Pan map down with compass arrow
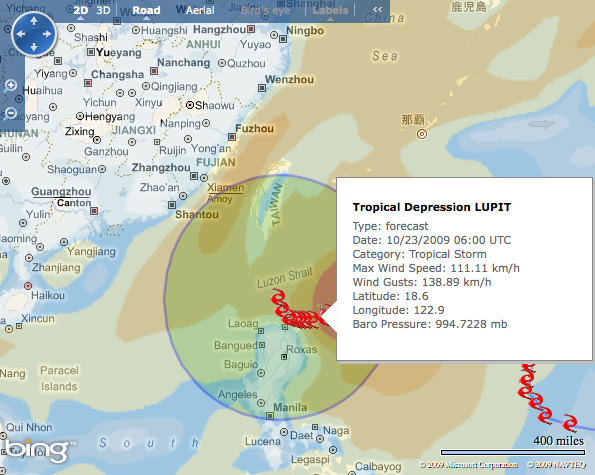The image size is (595, 475). pos(34,47)
